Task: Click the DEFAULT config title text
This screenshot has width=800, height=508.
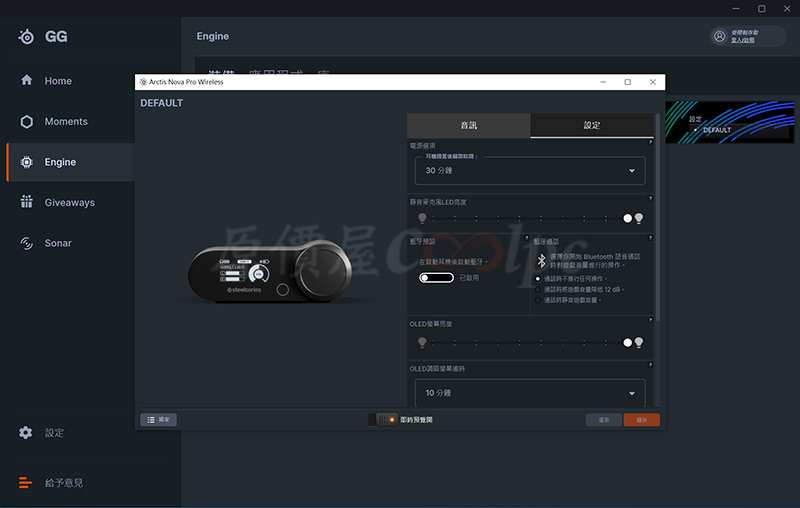Action: 161,103
